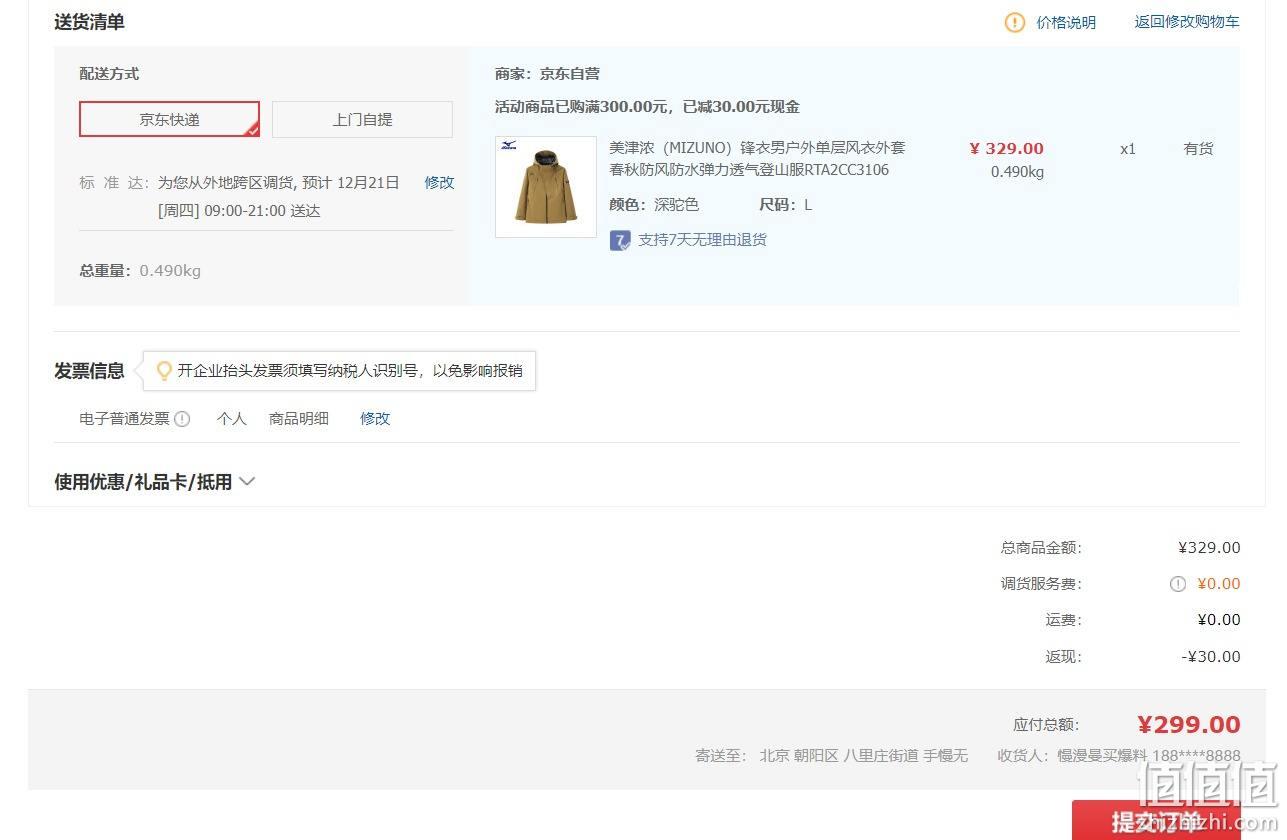The width and height of the screenshot is (1287, 840).
Task: Click the cashback amount -¥30.00
Action: (x=1210, y=657)
